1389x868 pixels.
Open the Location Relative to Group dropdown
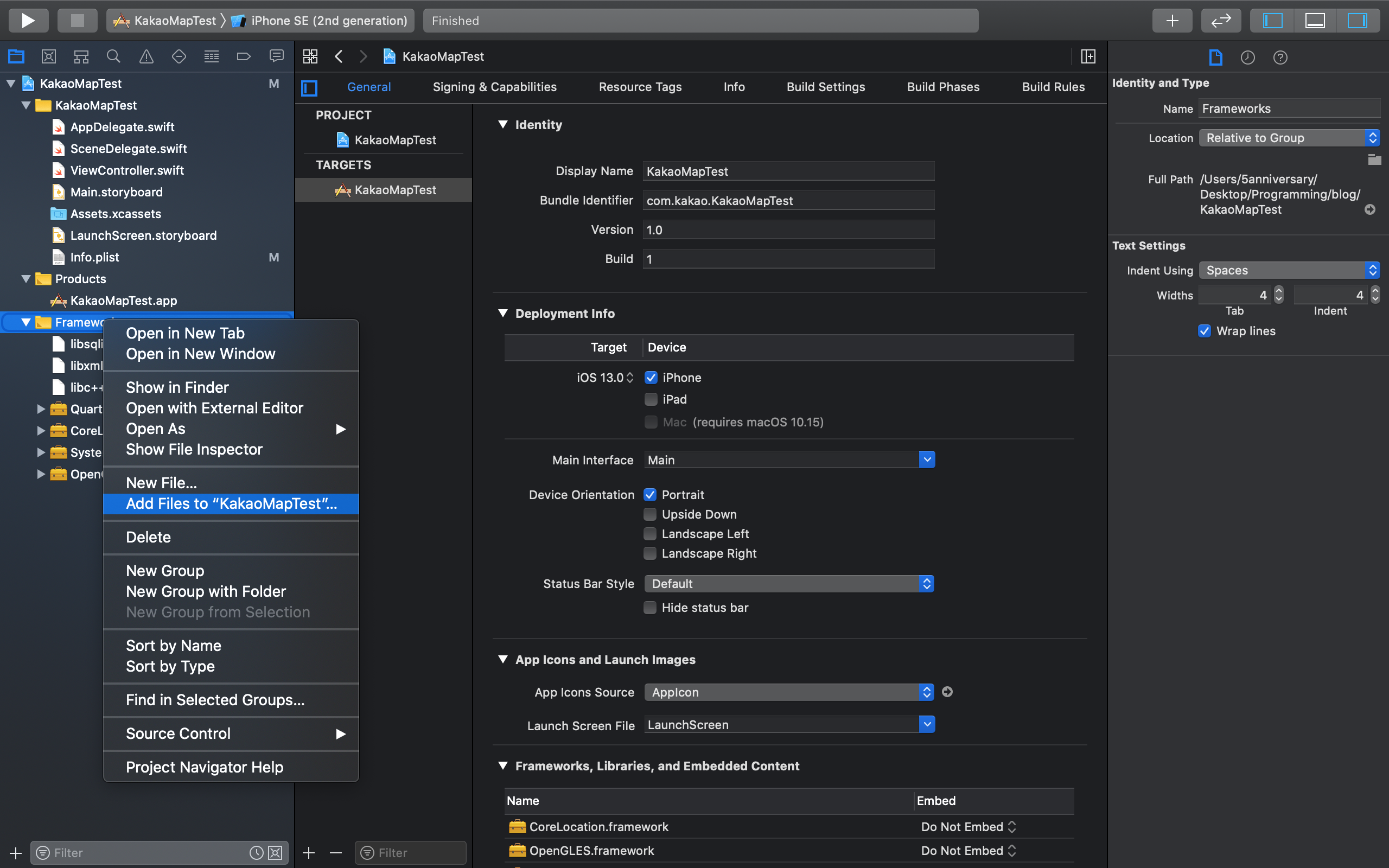(x=1289, y=138)
